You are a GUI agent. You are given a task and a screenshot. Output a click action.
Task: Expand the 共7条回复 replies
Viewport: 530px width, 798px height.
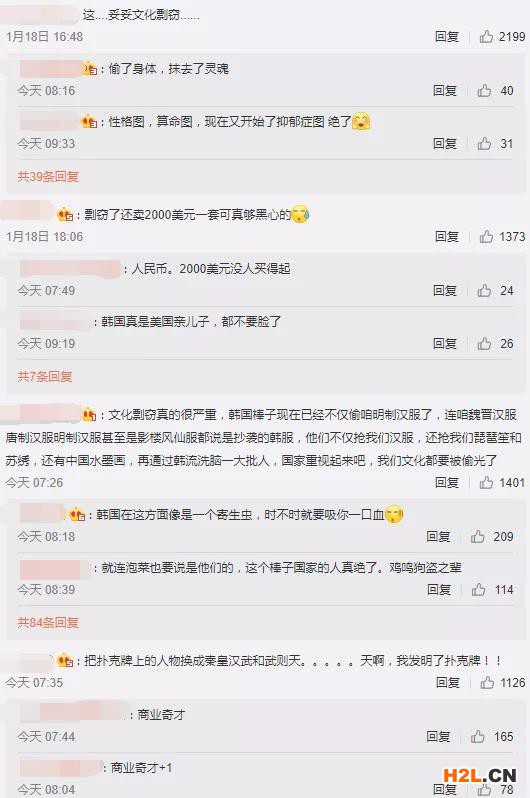45,376
